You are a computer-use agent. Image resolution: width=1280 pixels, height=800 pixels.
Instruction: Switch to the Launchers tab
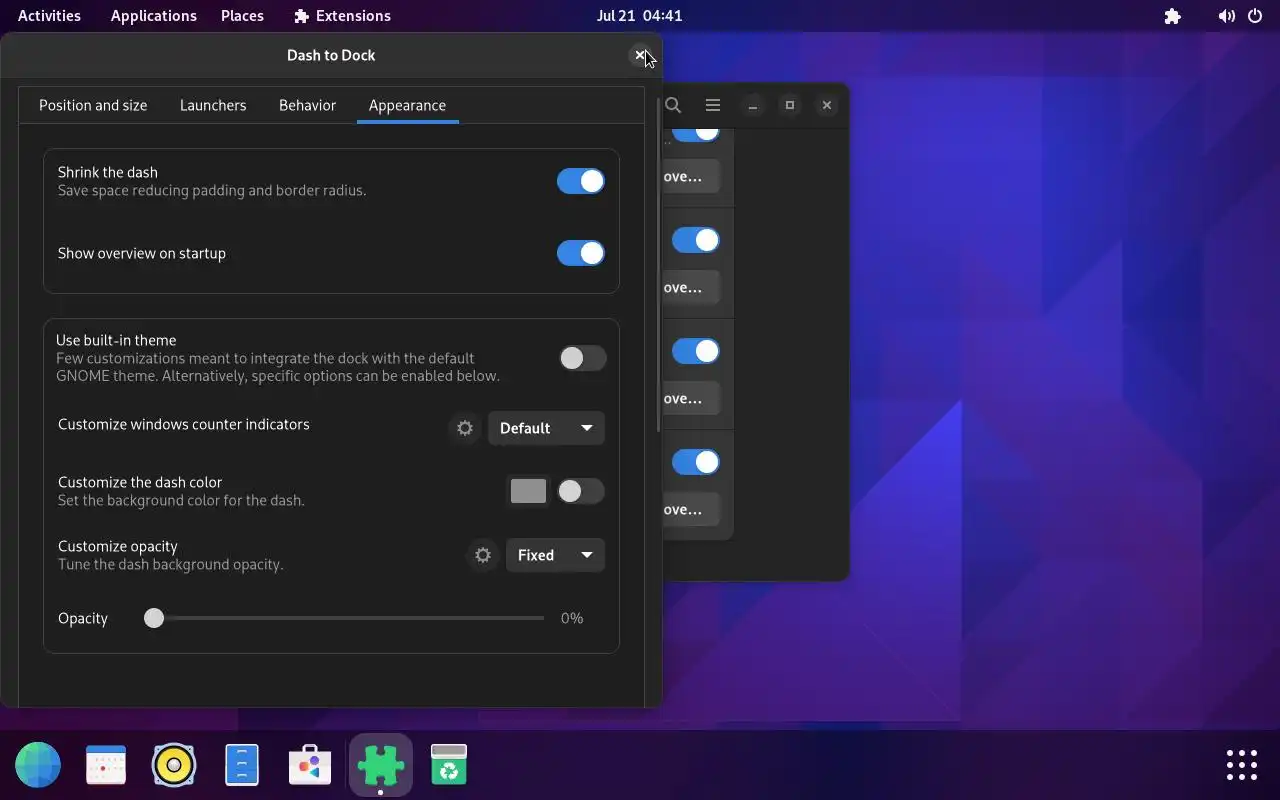213,105
